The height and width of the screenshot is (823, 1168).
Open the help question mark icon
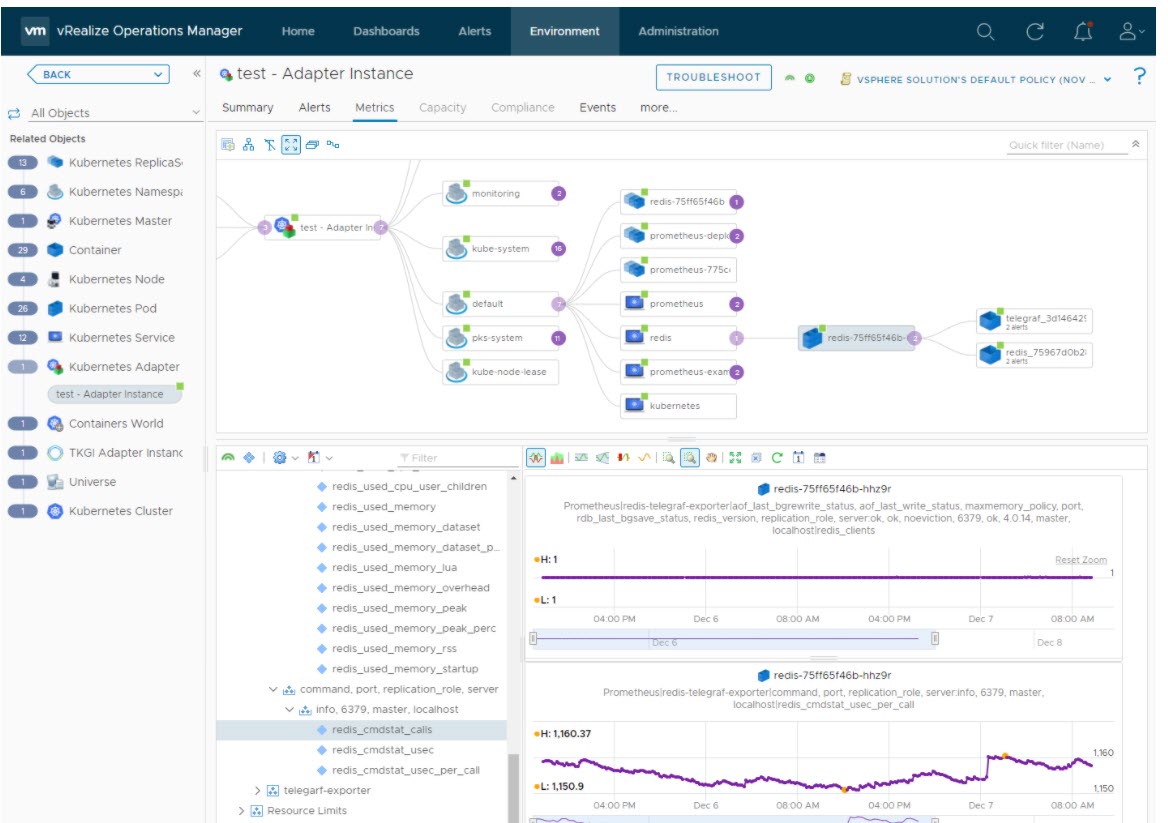1139,77
